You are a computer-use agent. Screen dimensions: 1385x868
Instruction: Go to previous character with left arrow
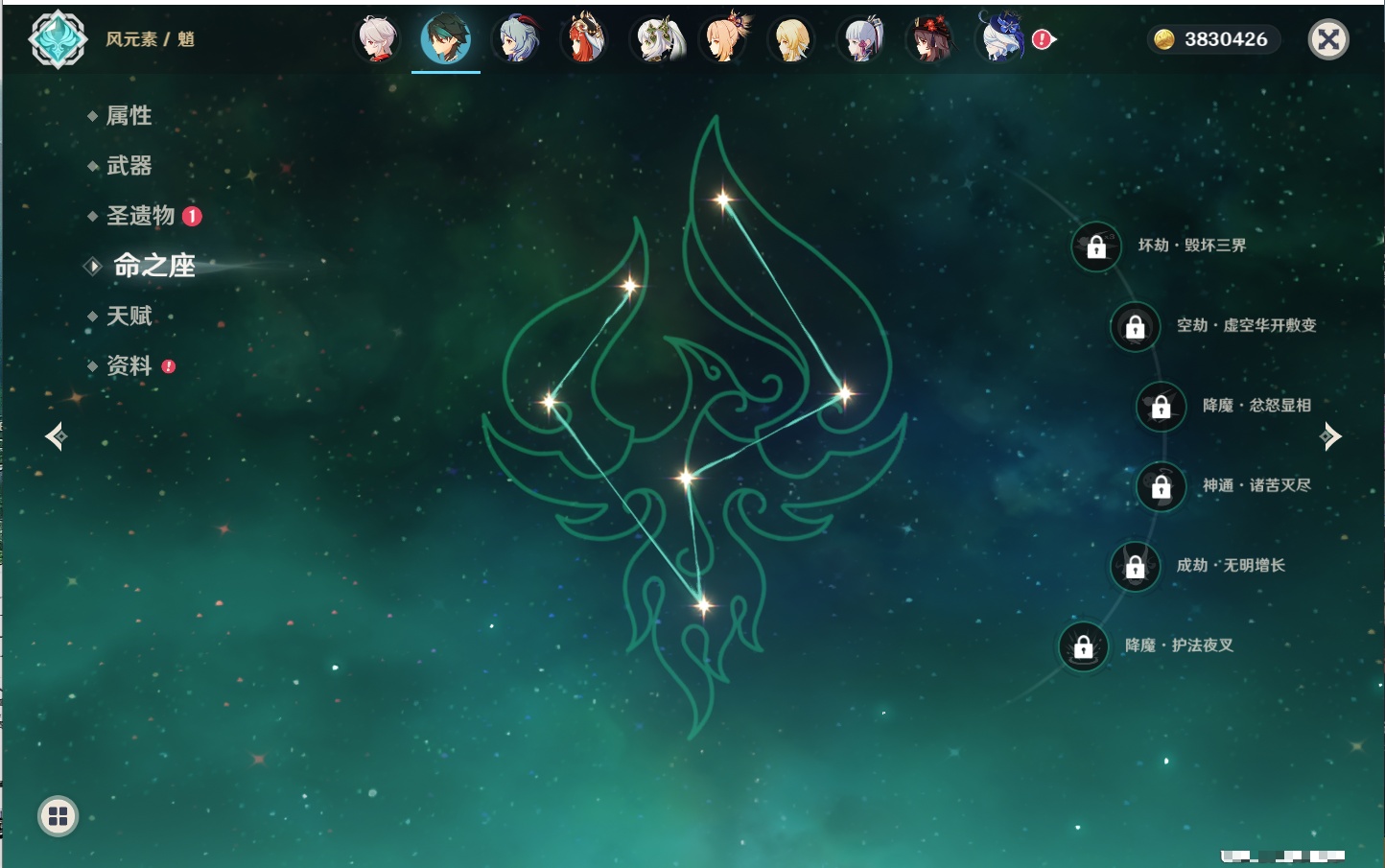(56, 436)
